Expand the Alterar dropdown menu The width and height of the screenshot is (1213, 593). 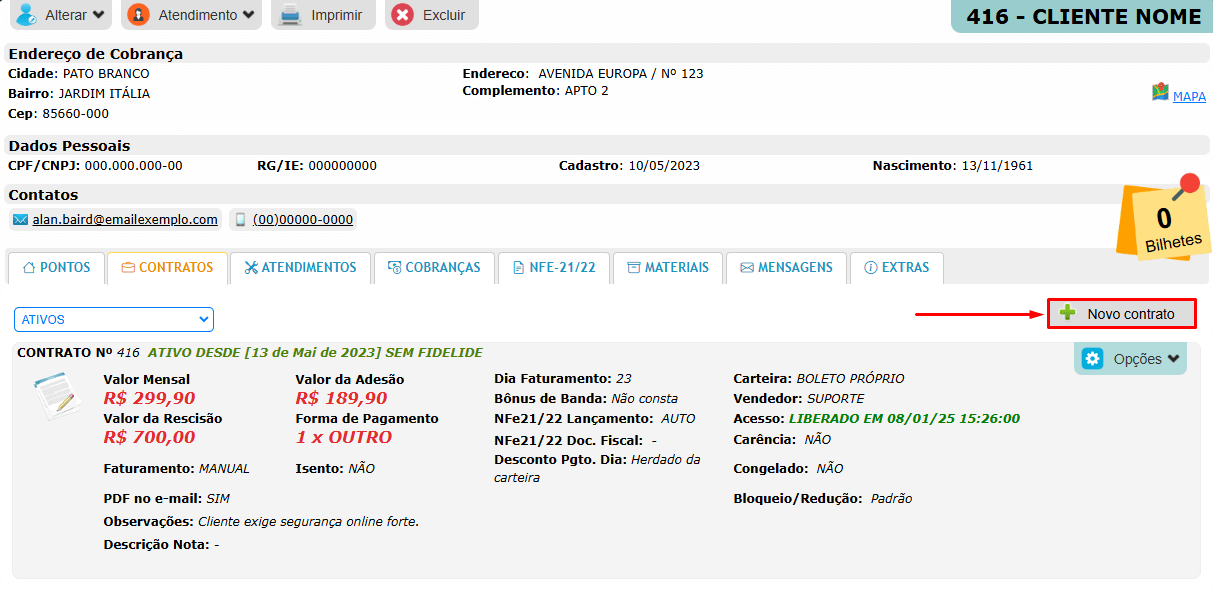point(62,15)
